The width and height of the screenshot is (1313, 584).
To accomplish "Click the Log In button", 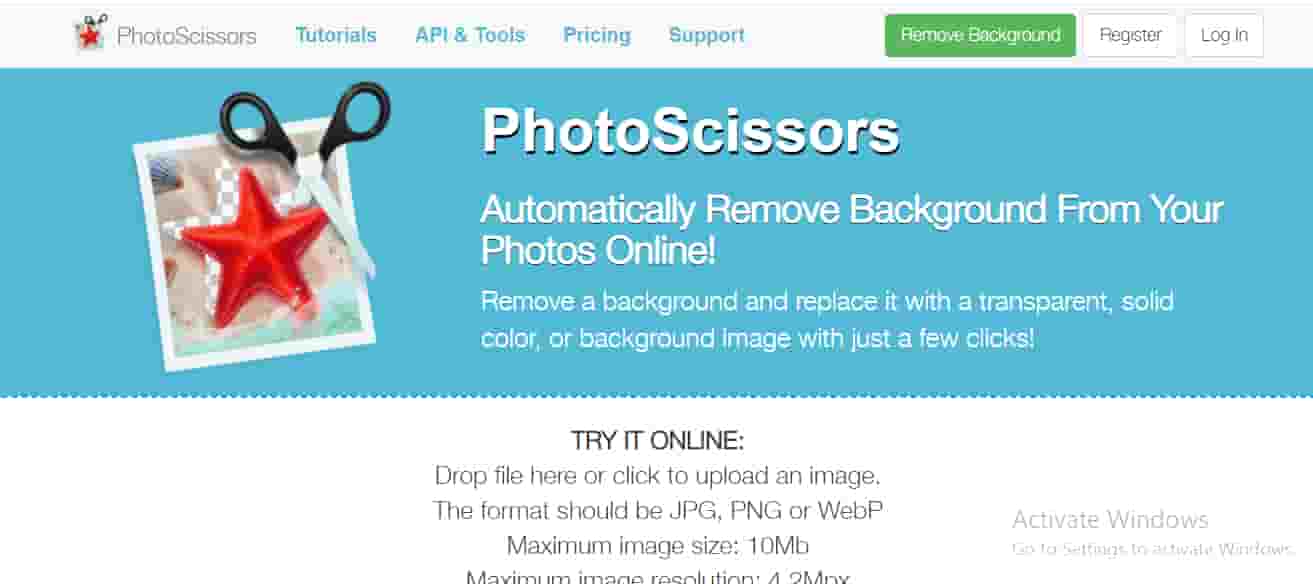I will tap(1224, 35).
